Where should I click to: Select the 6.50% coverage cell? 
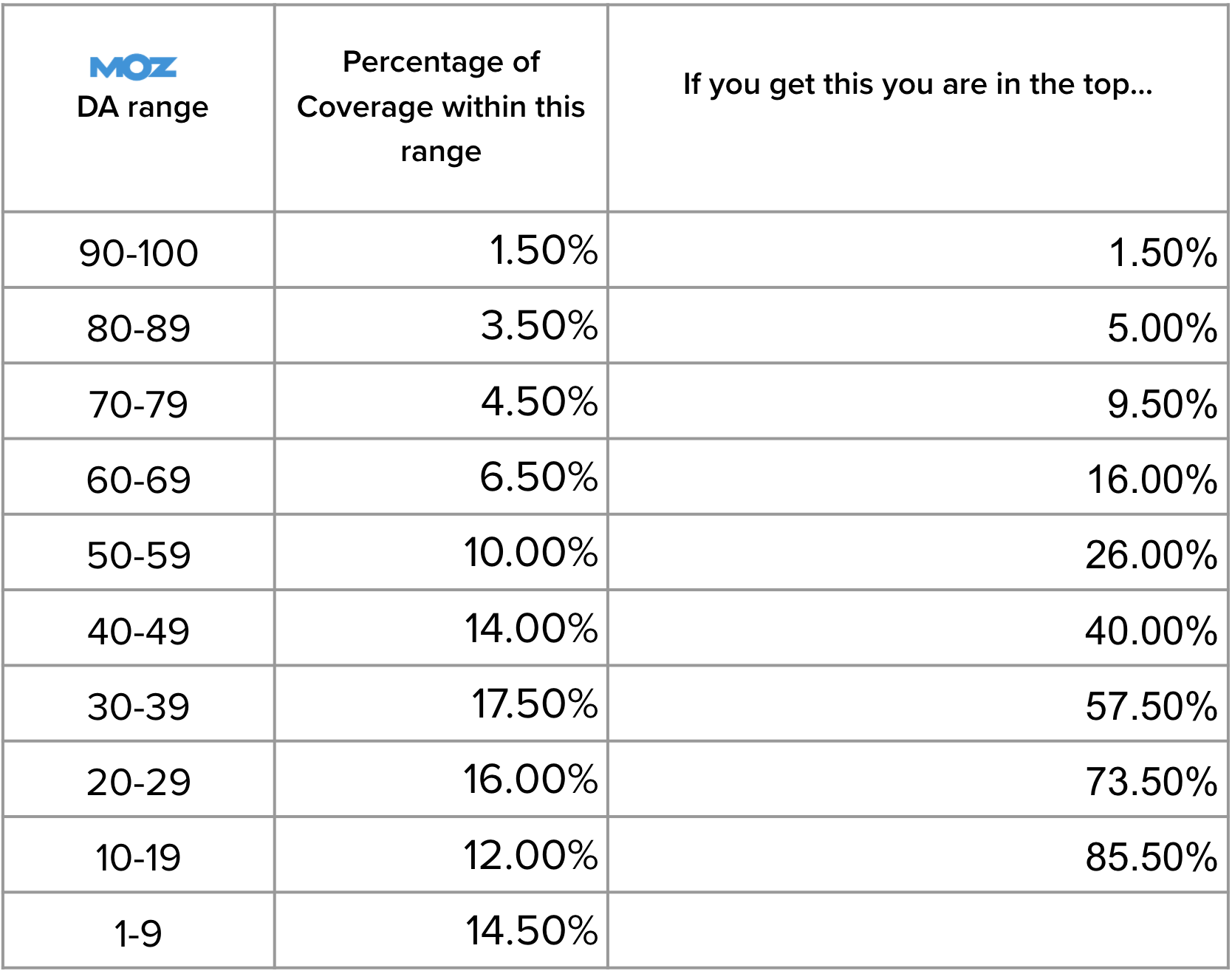(x=538, y=477)
